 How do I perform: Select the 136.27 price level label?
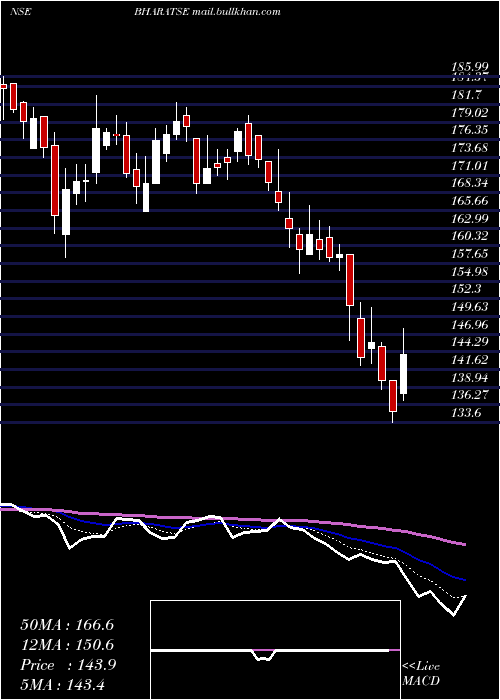pyautogui.click(x=470, y=395)
